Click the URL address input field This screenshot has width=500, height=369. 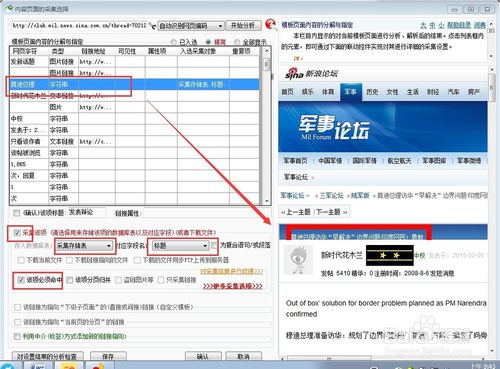[79, 25]
